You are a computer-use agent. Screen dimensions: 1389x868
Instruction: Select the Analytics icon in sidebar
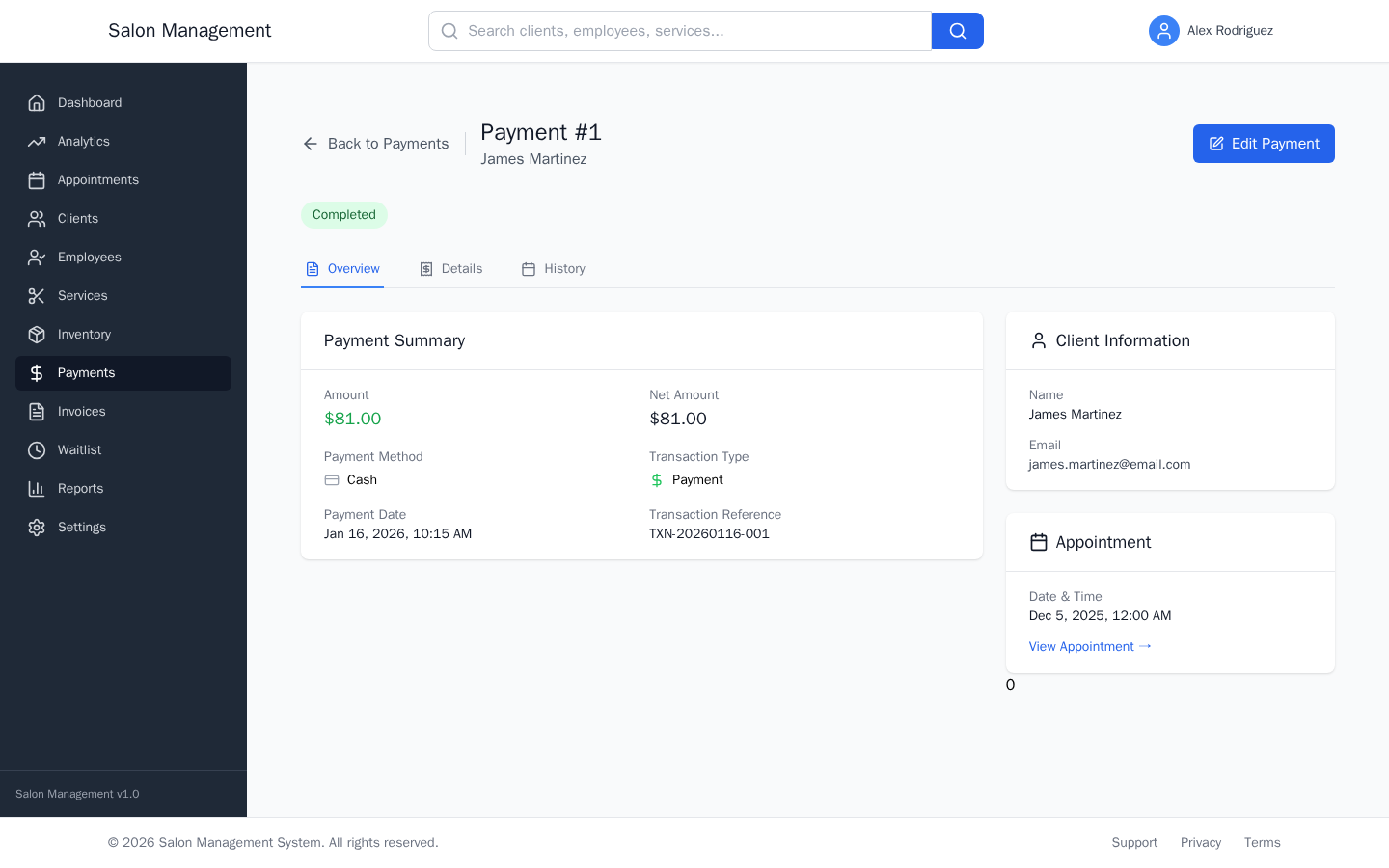point(36,141)
